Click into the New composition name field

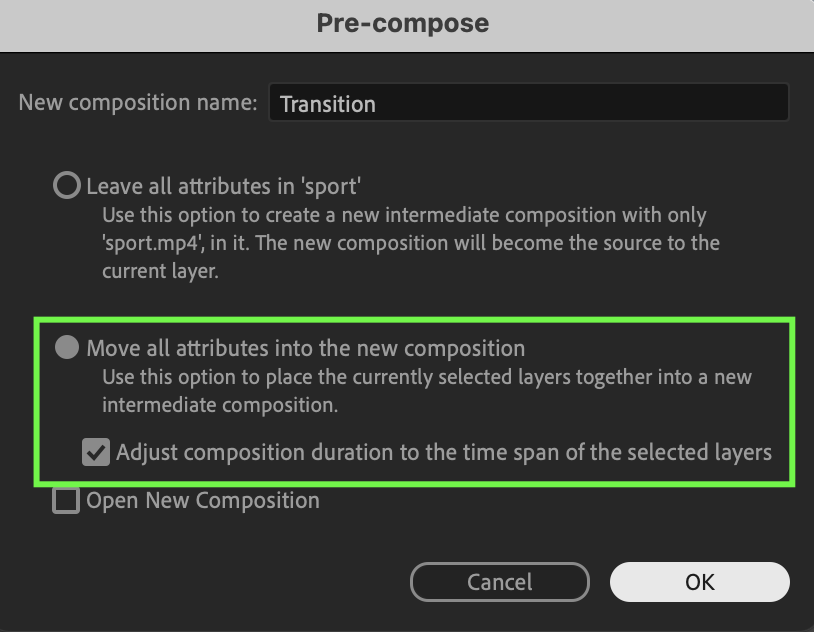(x=528, y=103)
